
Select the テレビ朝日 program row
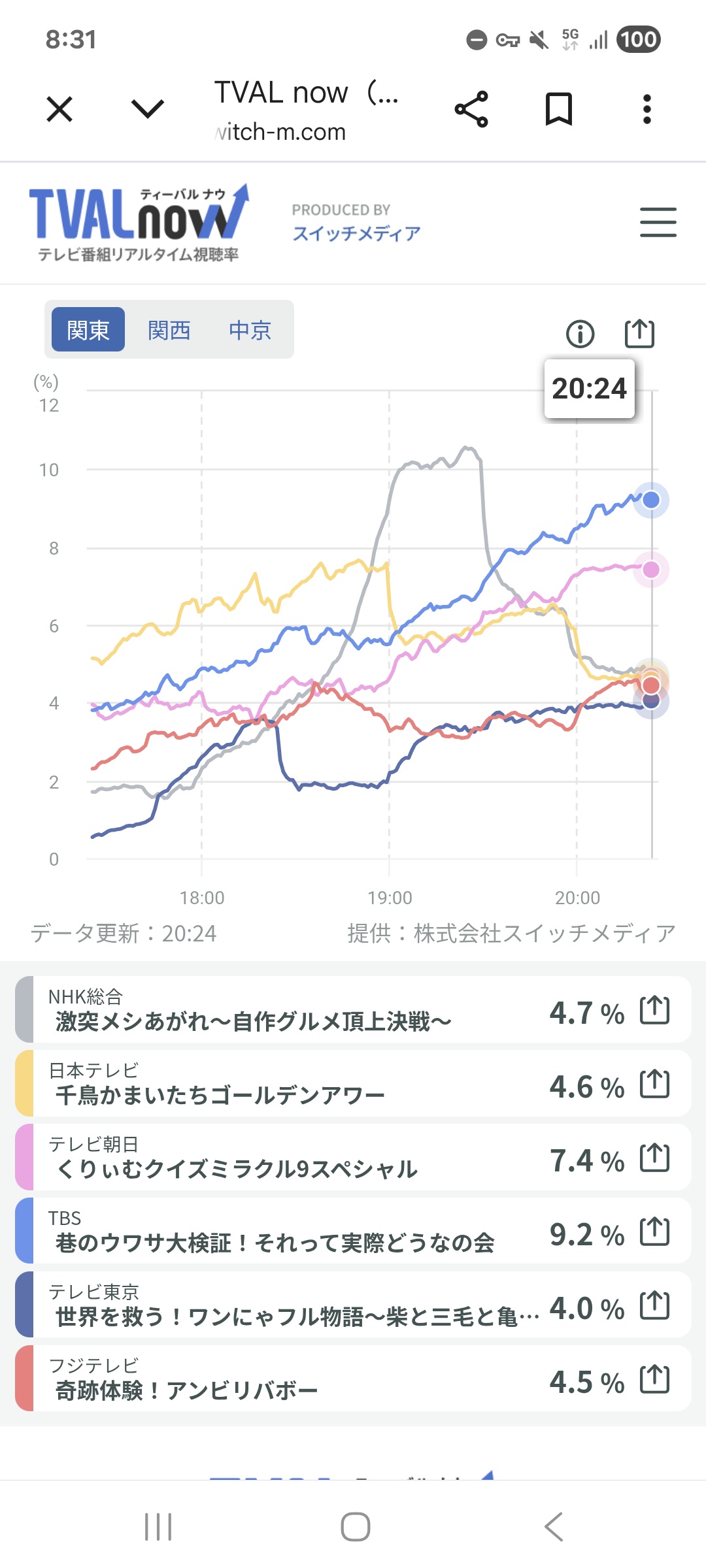pyautogui.click(x=294, y=1158)
